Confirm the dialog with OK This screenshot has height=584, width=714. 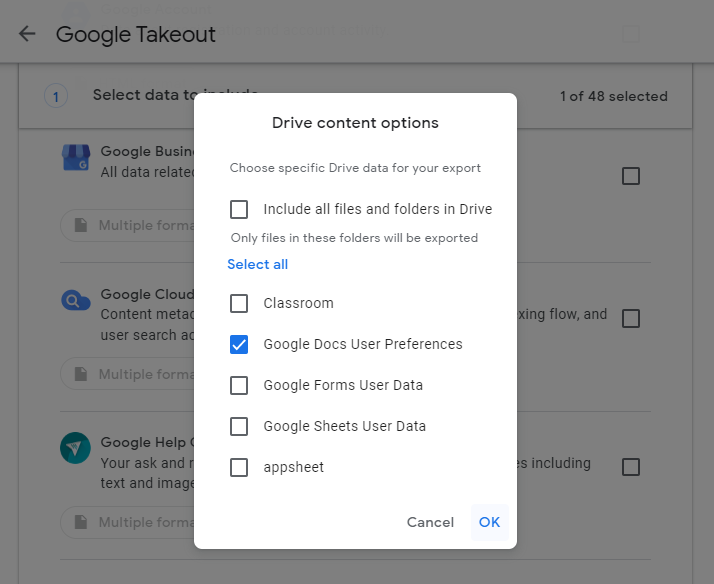pyautogui.click(x=489, y=522)
